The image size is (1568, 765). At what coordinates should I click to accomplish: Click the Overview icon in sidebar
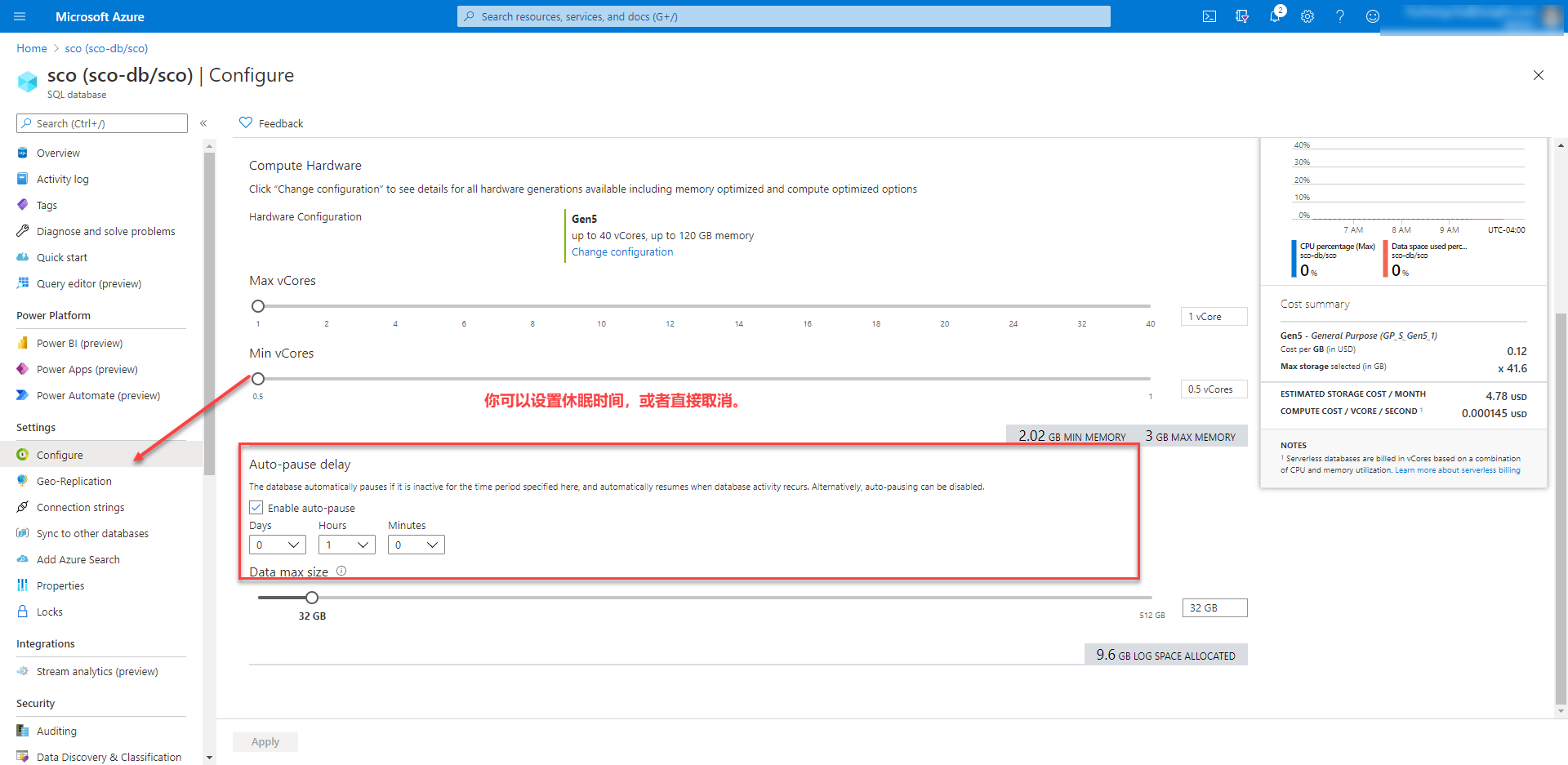23,153
